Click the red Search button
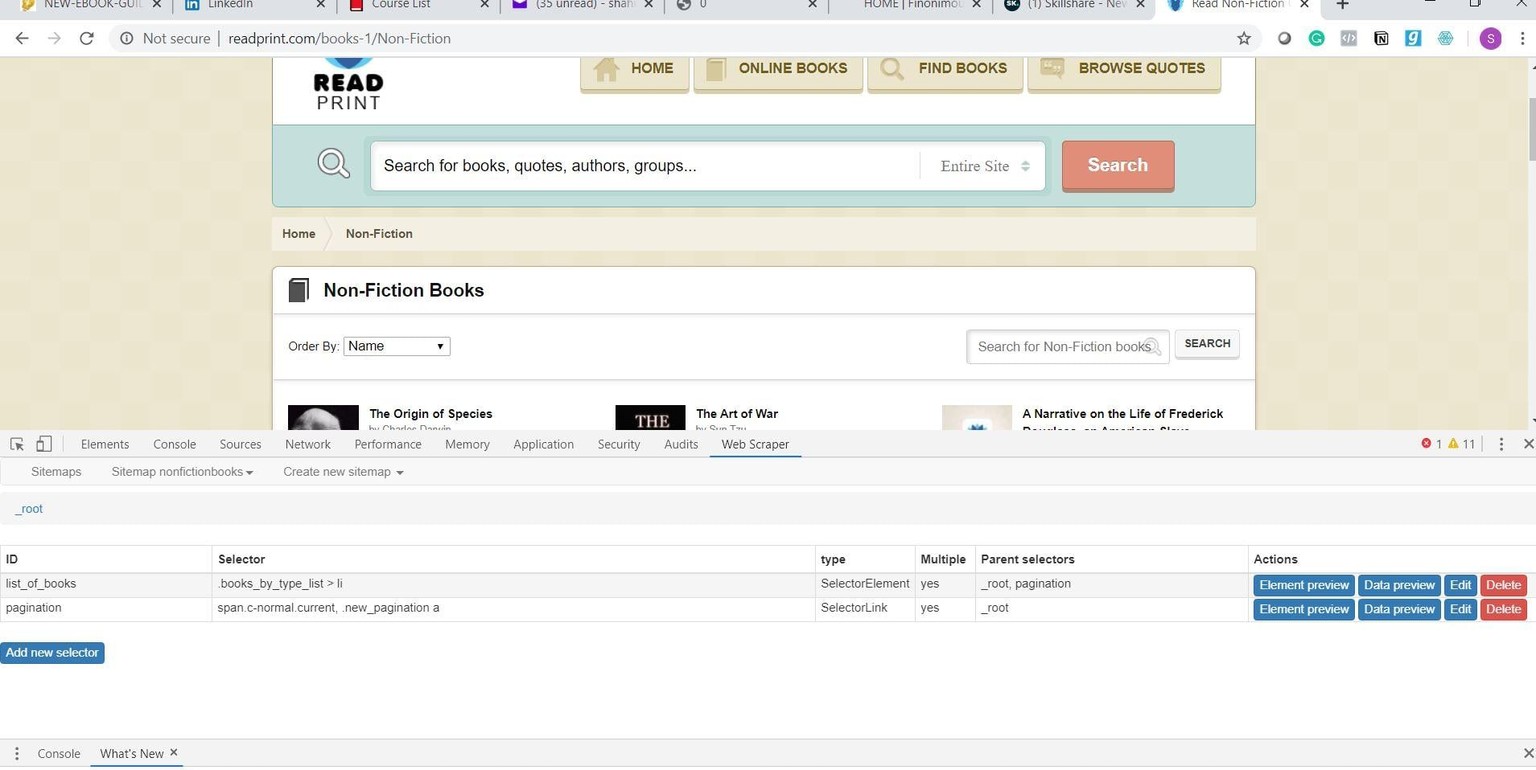1536x770 pixels. (x=1117, y=165)
